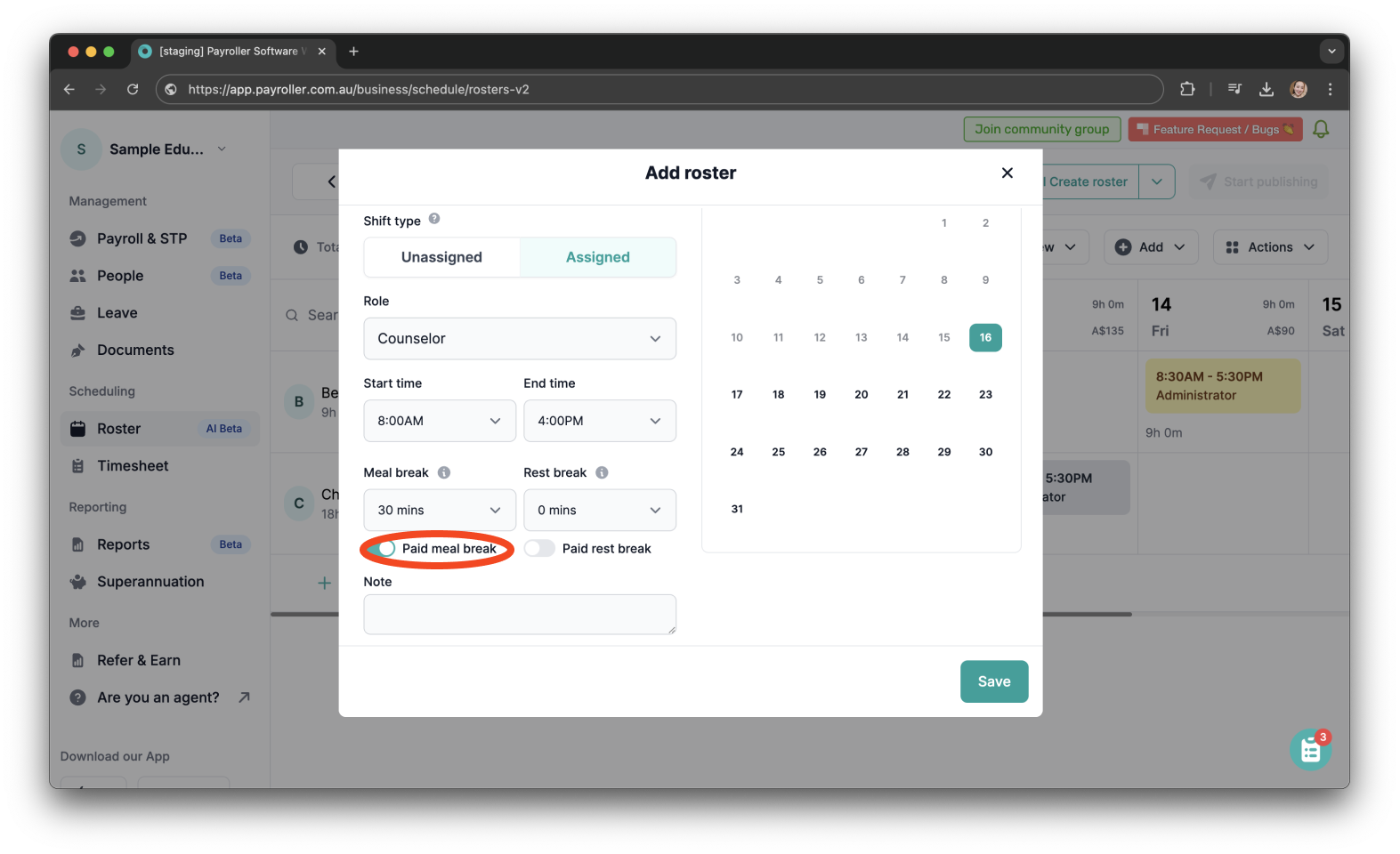Open the Start time dropdown
This screenshot has height=854, width=1400.
tap(440, 421)
